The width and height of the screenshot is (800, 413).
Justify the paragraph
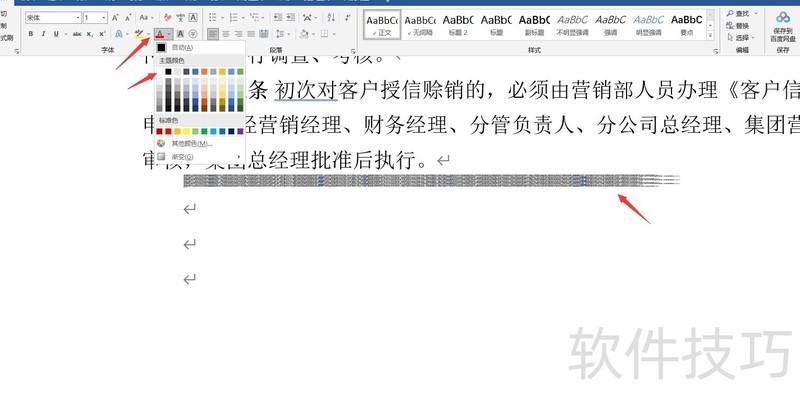coord(251,34)
